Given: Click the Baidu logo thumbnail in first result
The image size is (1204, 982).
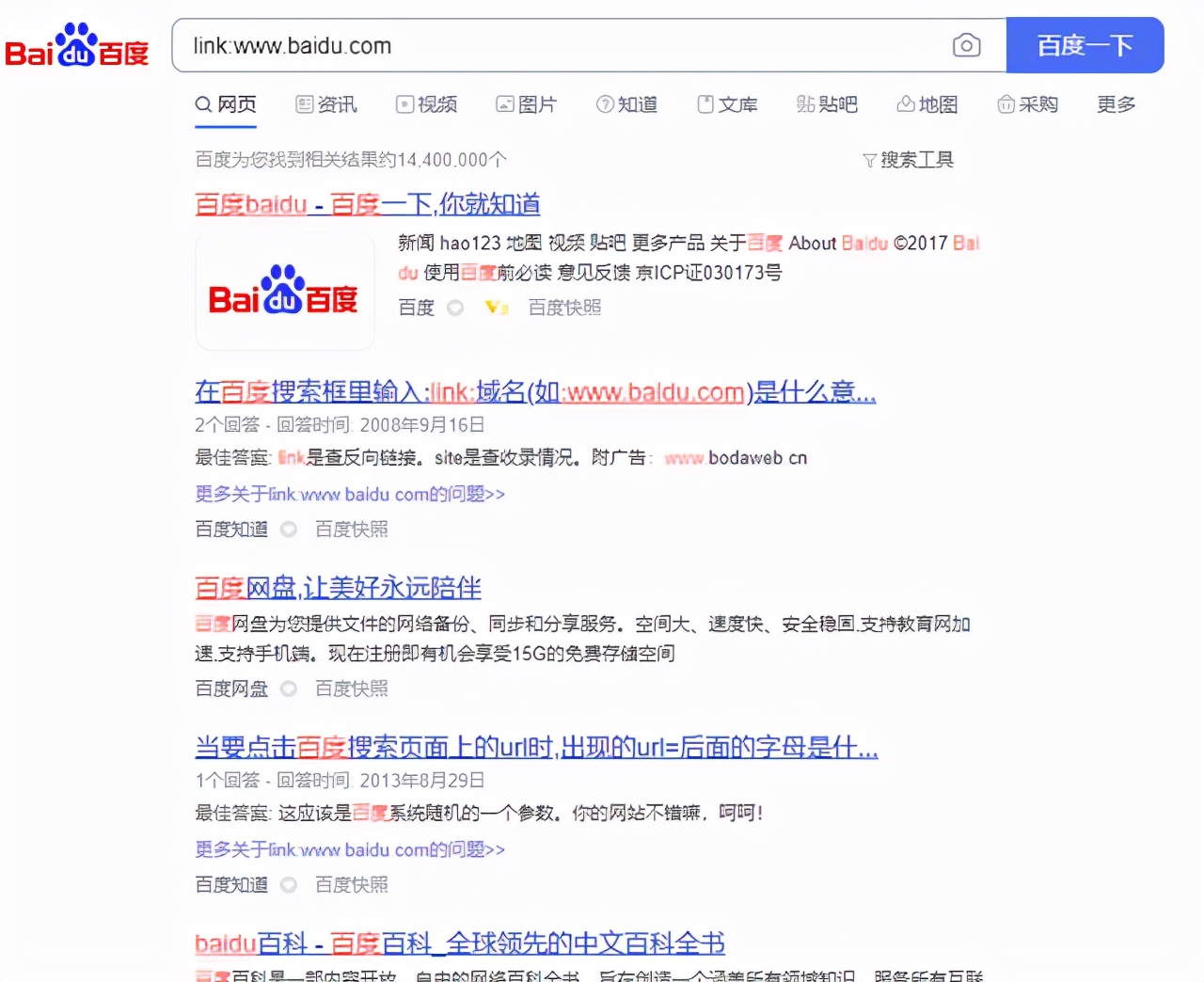Looking at the screenshot, I should coord(284,292).
